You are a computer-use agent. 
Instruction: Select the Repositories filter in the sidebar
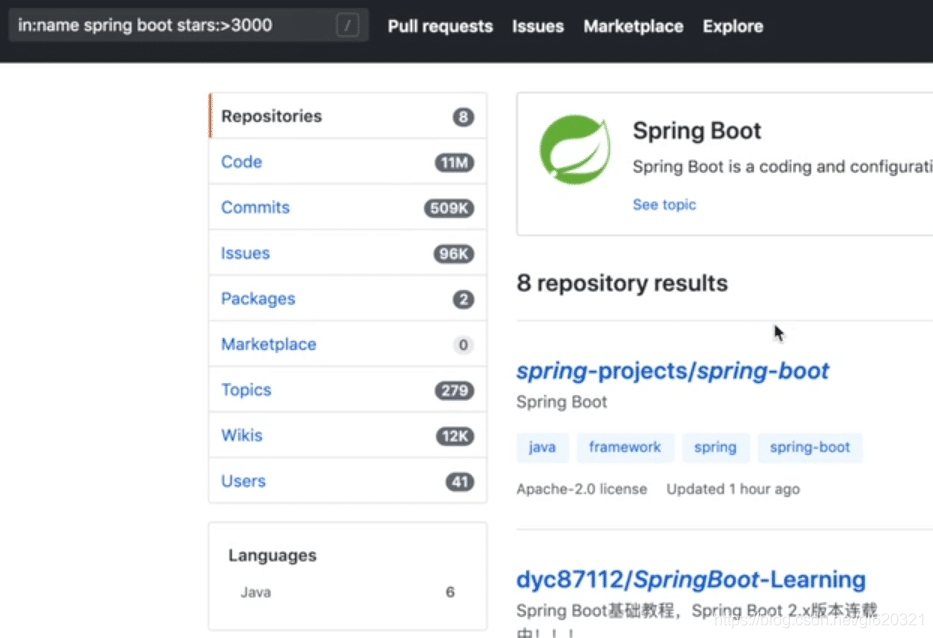click(x=348, y=116)
